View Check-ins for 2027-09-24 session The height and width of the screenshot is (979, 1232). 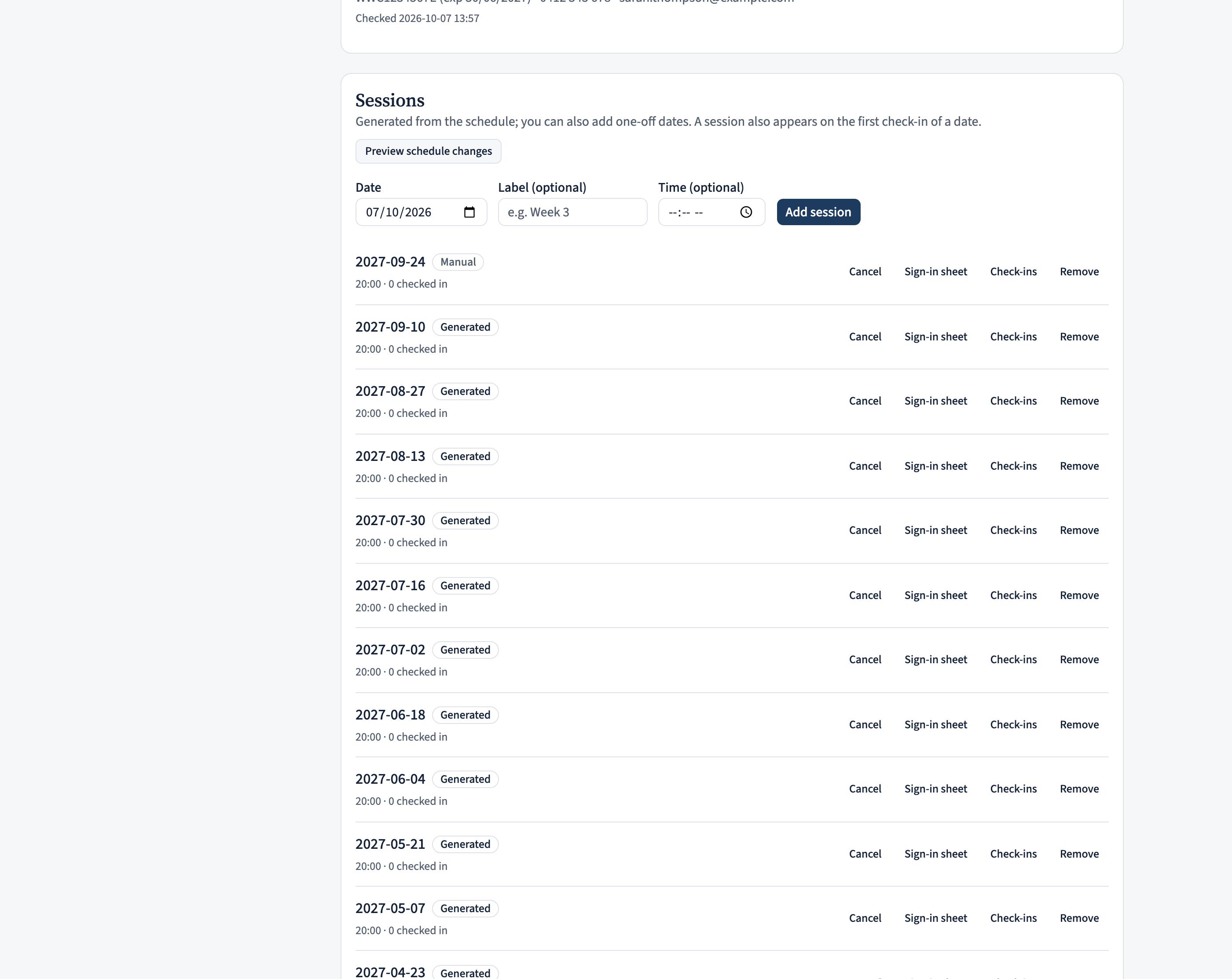(x=1013, y=271)
